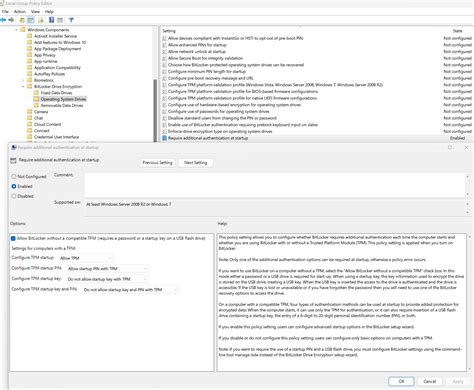Collapse the Windows Components tree node
This screenshot has width=474, height=390.
pyautogui.click(x=16, y=30)
